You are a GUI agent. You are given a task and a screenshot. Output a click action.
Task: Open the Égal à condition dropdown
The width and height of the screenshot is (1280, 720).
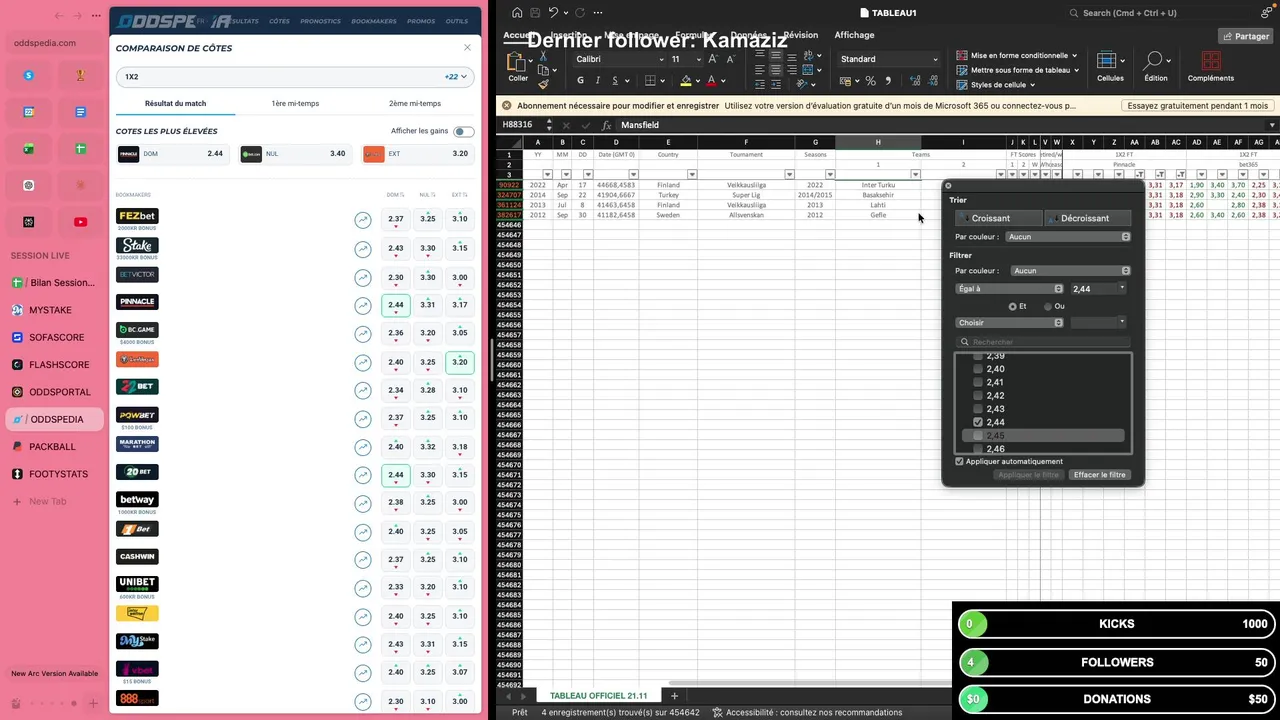coord(1009,289)
